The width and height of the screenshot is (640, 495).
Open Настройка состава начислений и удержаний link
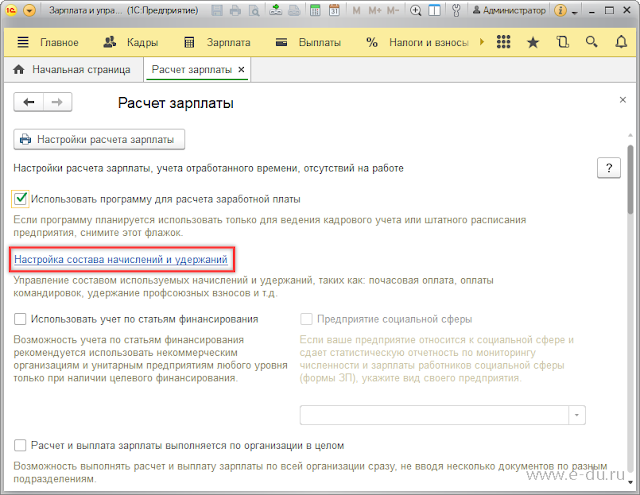pos(121,260)
